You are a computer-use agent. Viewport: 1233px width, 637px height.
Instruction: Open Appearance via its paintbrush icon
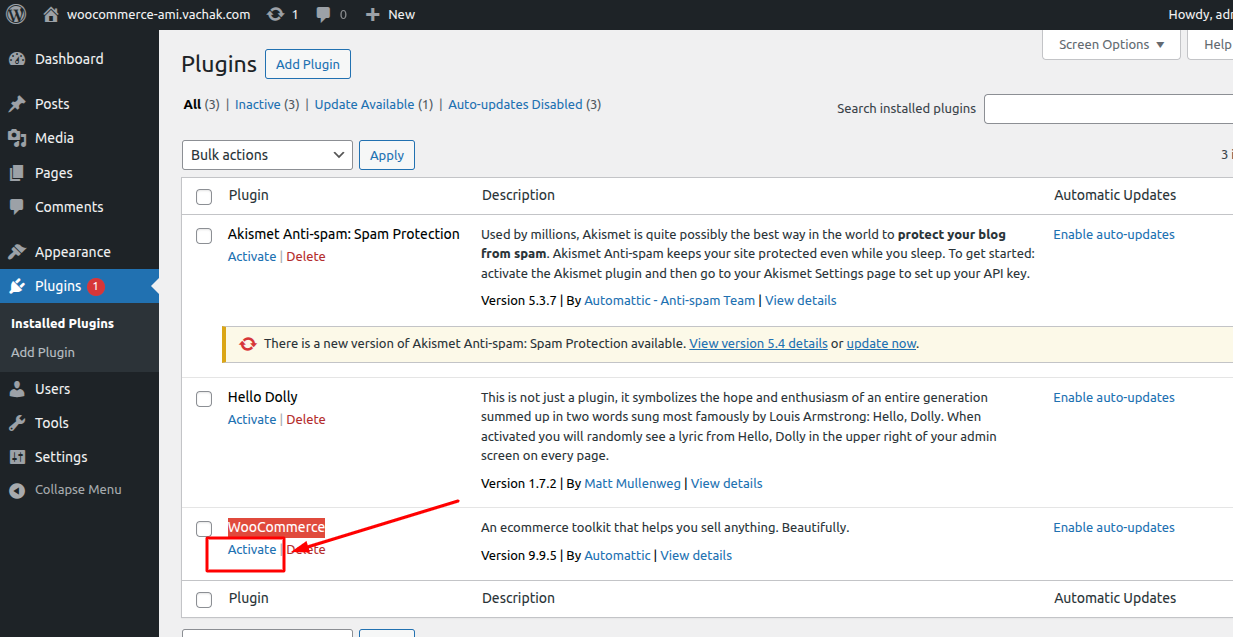[17, 252]
